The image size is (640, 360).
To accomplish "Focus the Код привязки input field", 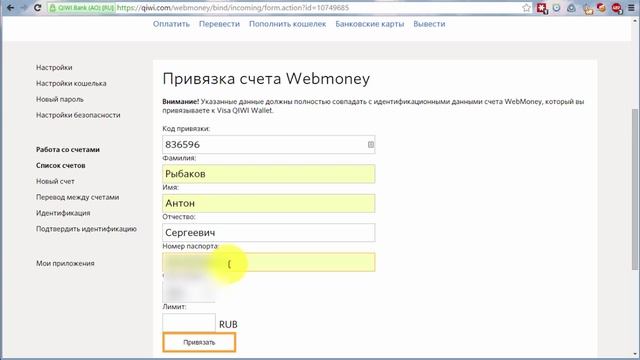I will click(269, 144).
